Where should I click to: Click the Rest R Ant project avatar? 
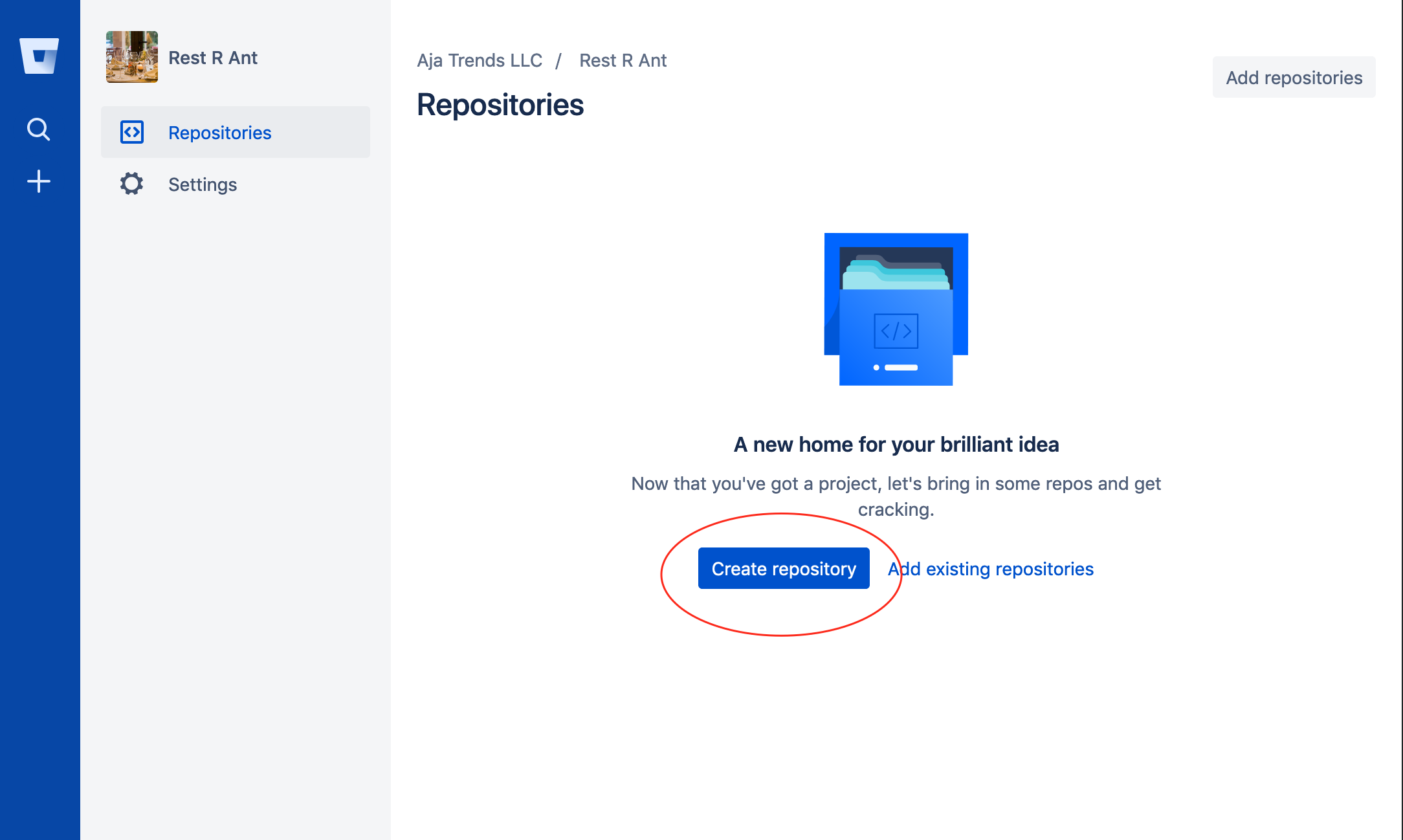pyautogui.click(x=132, y=57)
